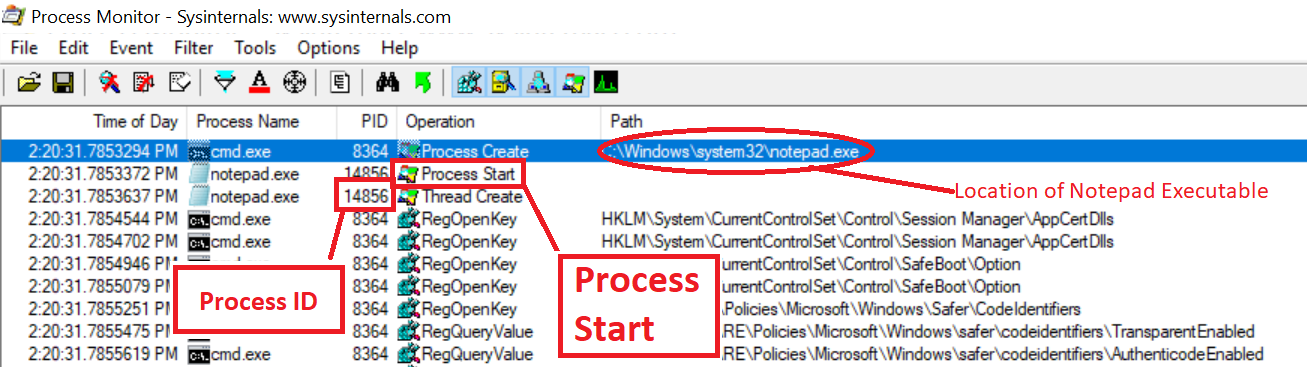Click the Thread Create operation cell
Screen dimensions: 1309x367
pyautogui.click(x=472, y=197)
